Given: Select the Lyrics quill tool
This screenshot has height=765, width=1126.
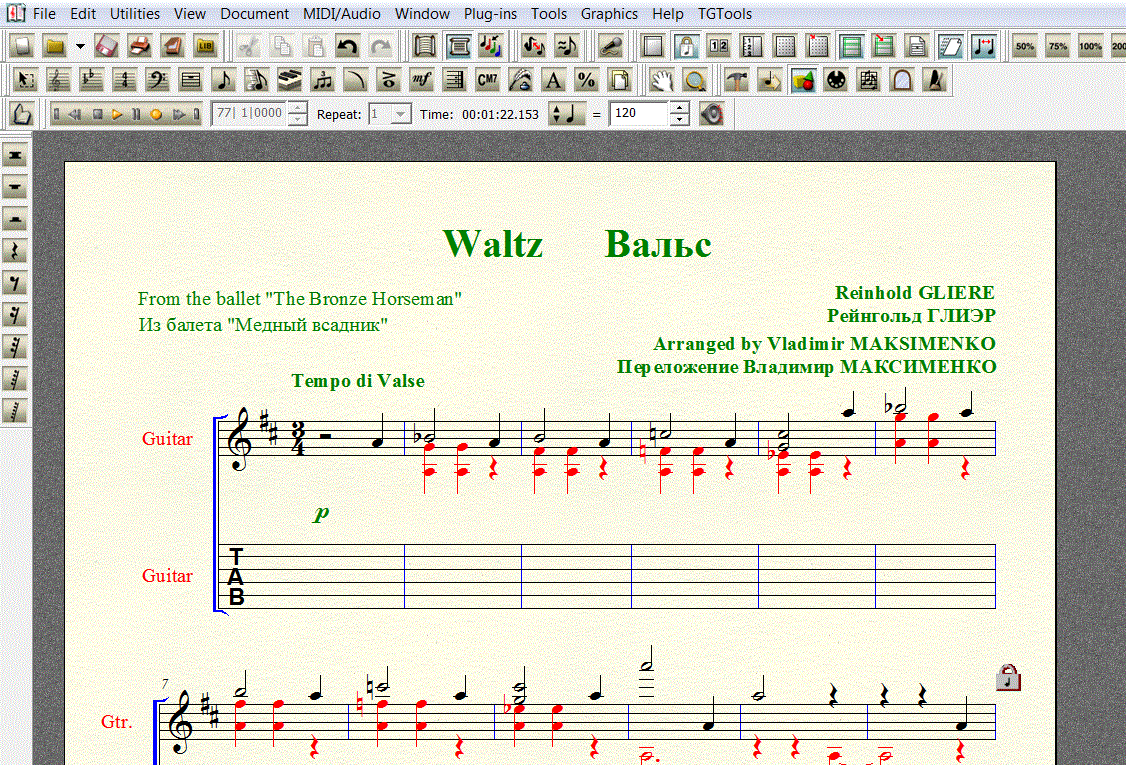Looking at the screenshot, I should coord(521,80).
